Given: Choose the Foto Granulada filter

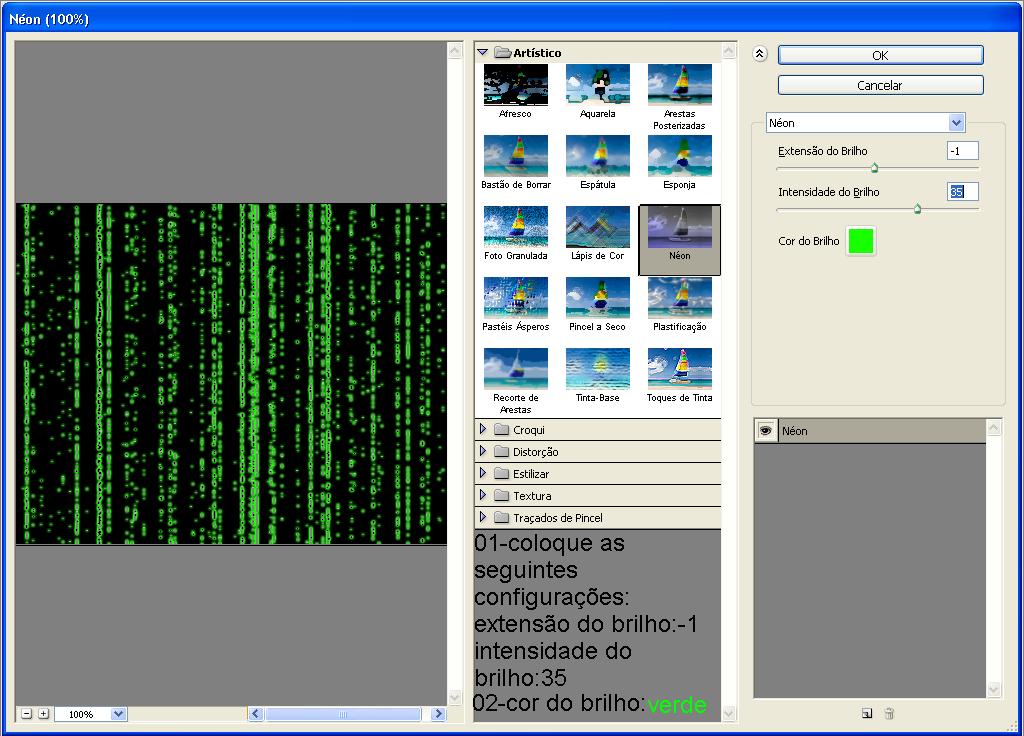Looking at the screenshot, I should [x=514, y=228].
